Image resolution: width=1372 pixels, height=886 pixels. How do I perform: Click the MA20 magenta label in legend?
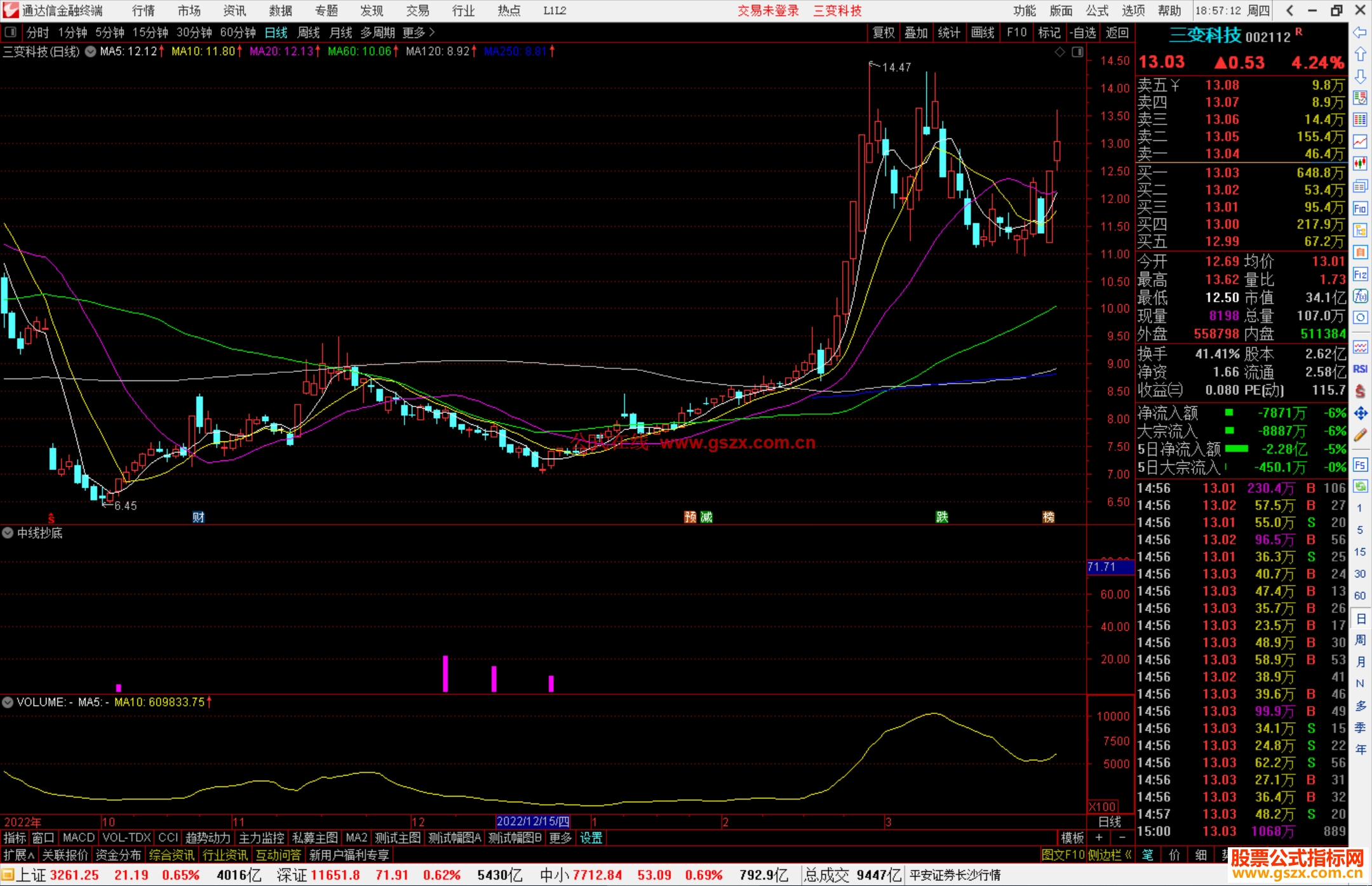281,51
